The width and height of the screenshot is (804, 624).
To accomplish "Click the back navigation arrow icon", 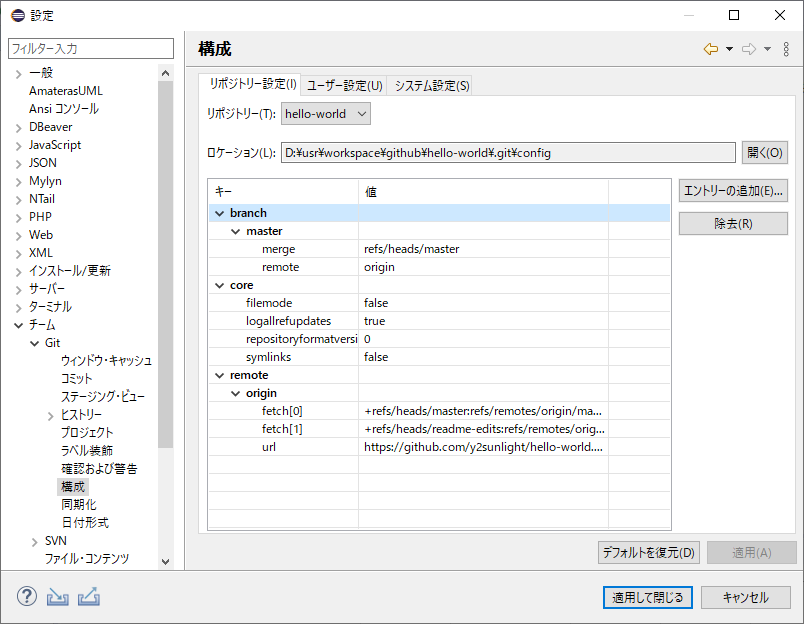I will (x=711, y=49).
